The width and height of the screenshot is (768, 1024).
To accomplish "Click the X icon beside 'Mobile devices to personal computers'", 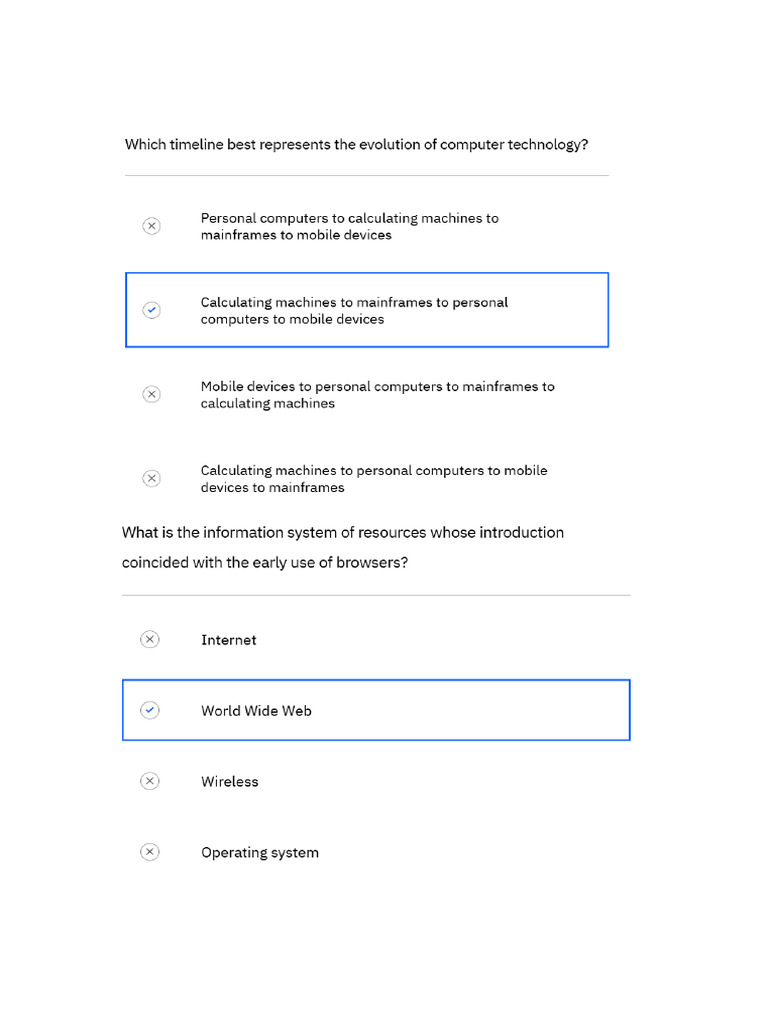I will coord(151,394).
